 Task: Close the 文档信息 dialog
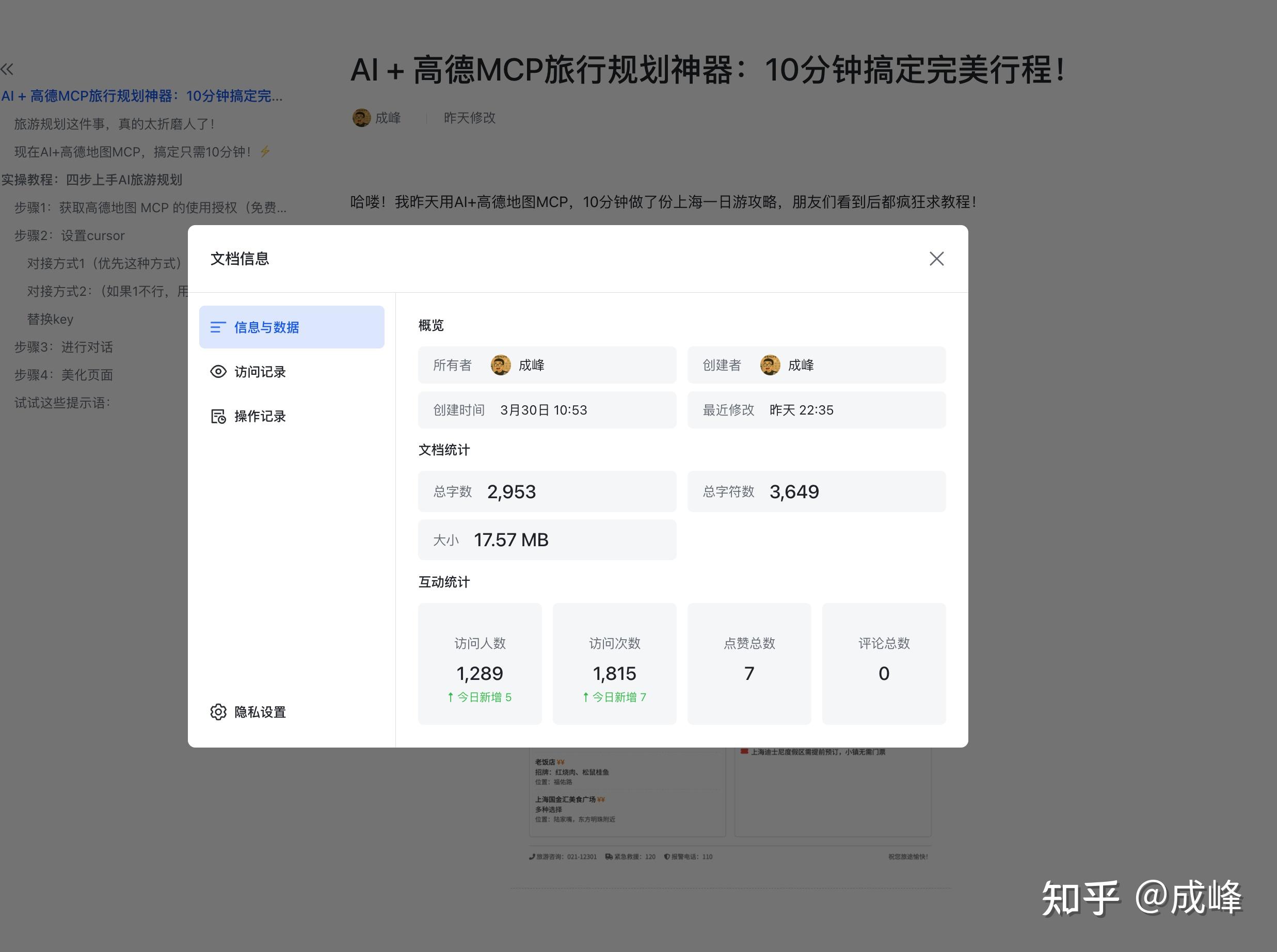pos(936,259)
